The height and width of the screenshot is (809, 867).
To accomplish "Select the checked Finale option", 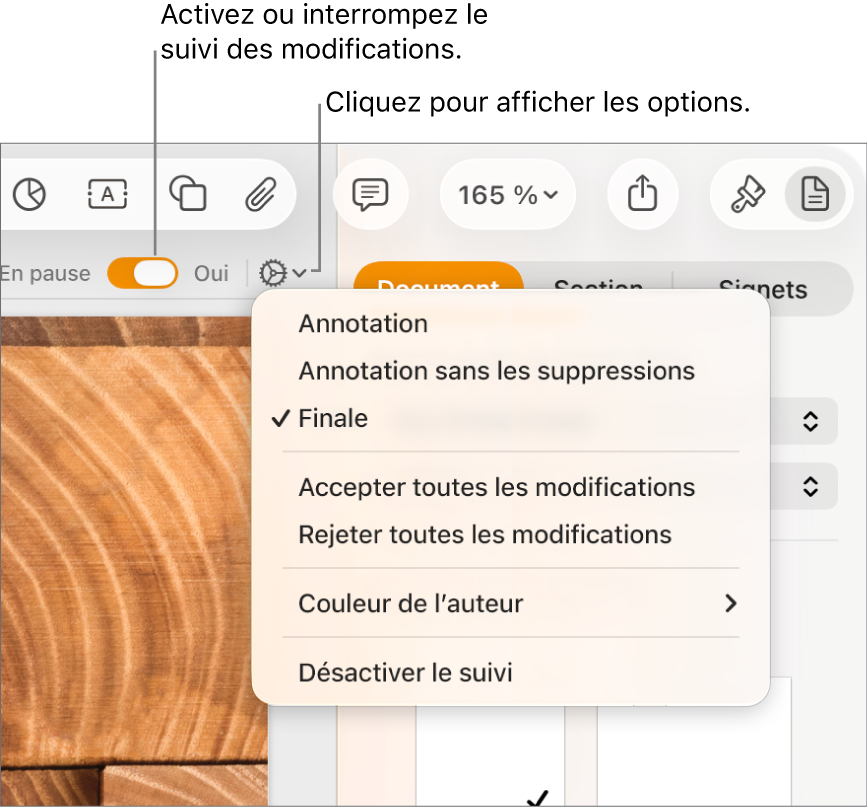I will pos(511,419).
